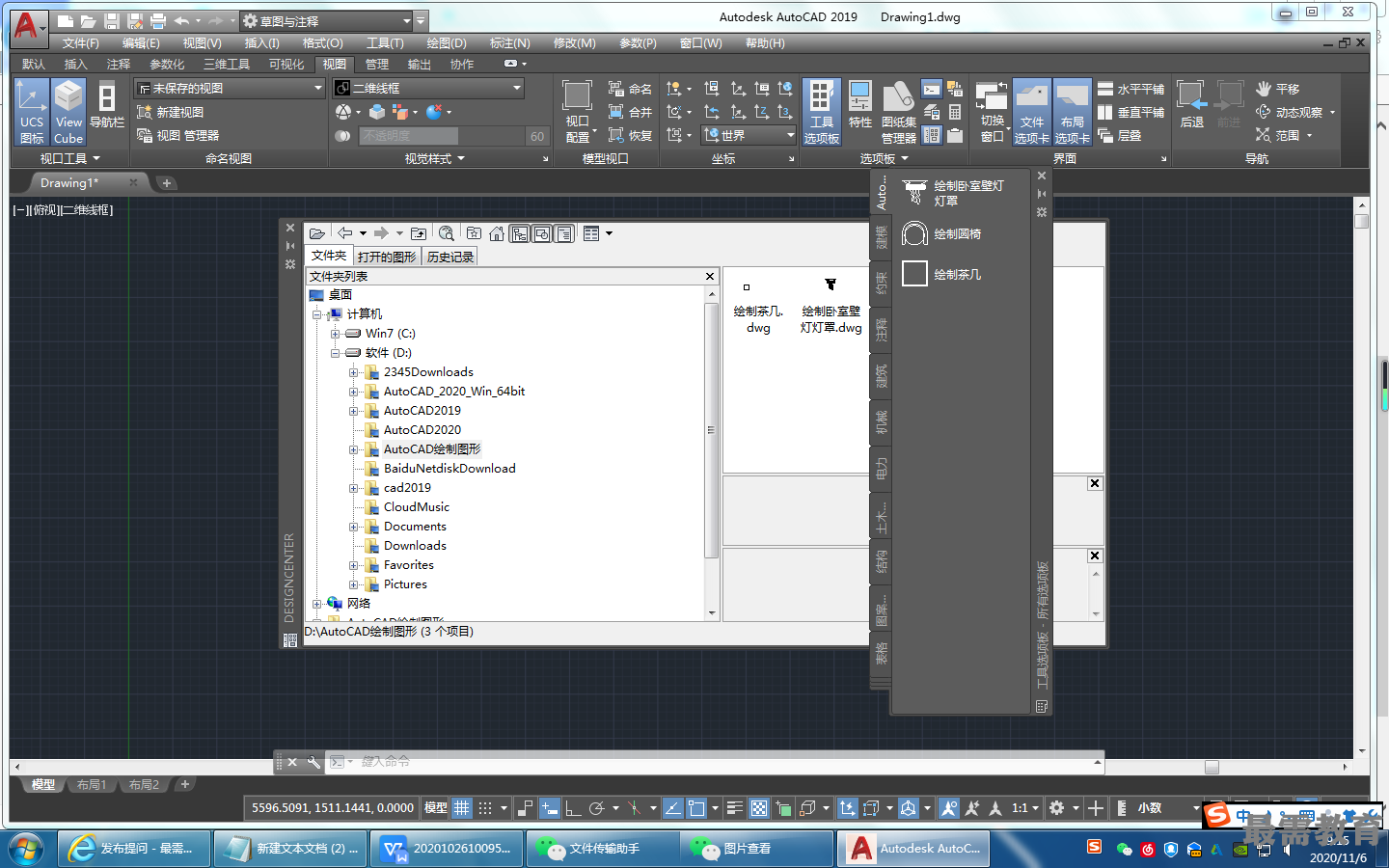Viewport: 1389px width, 868px height.
Task: Toggle Ortho mode in status bar
Action: pyautogui.click(x=573, y=808)
